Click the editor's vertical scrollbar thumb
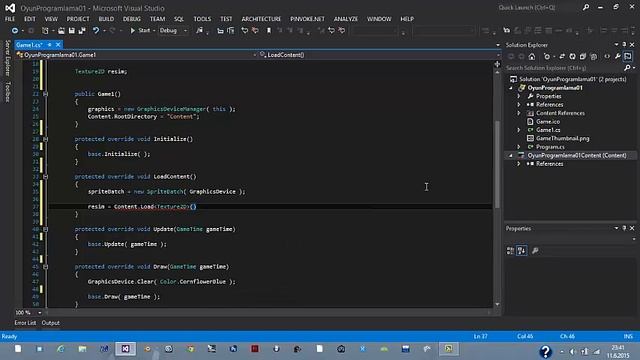 497,164
